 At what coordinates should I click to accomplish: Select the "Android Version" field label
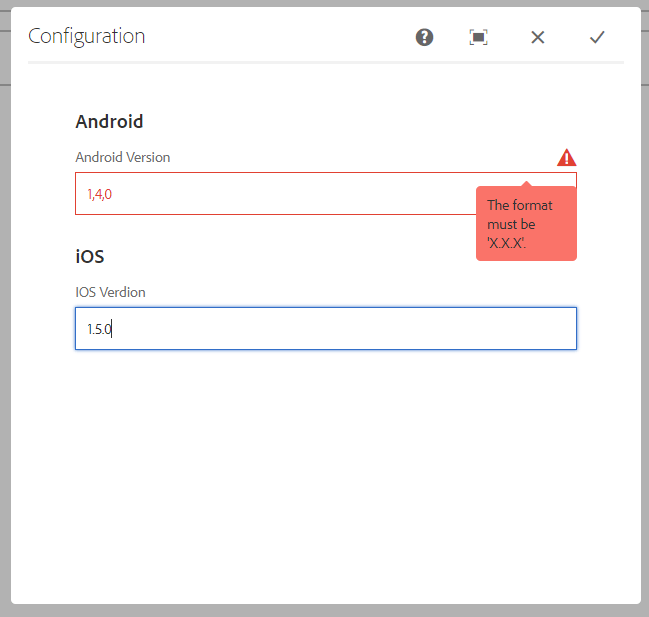tap(123, 157)
